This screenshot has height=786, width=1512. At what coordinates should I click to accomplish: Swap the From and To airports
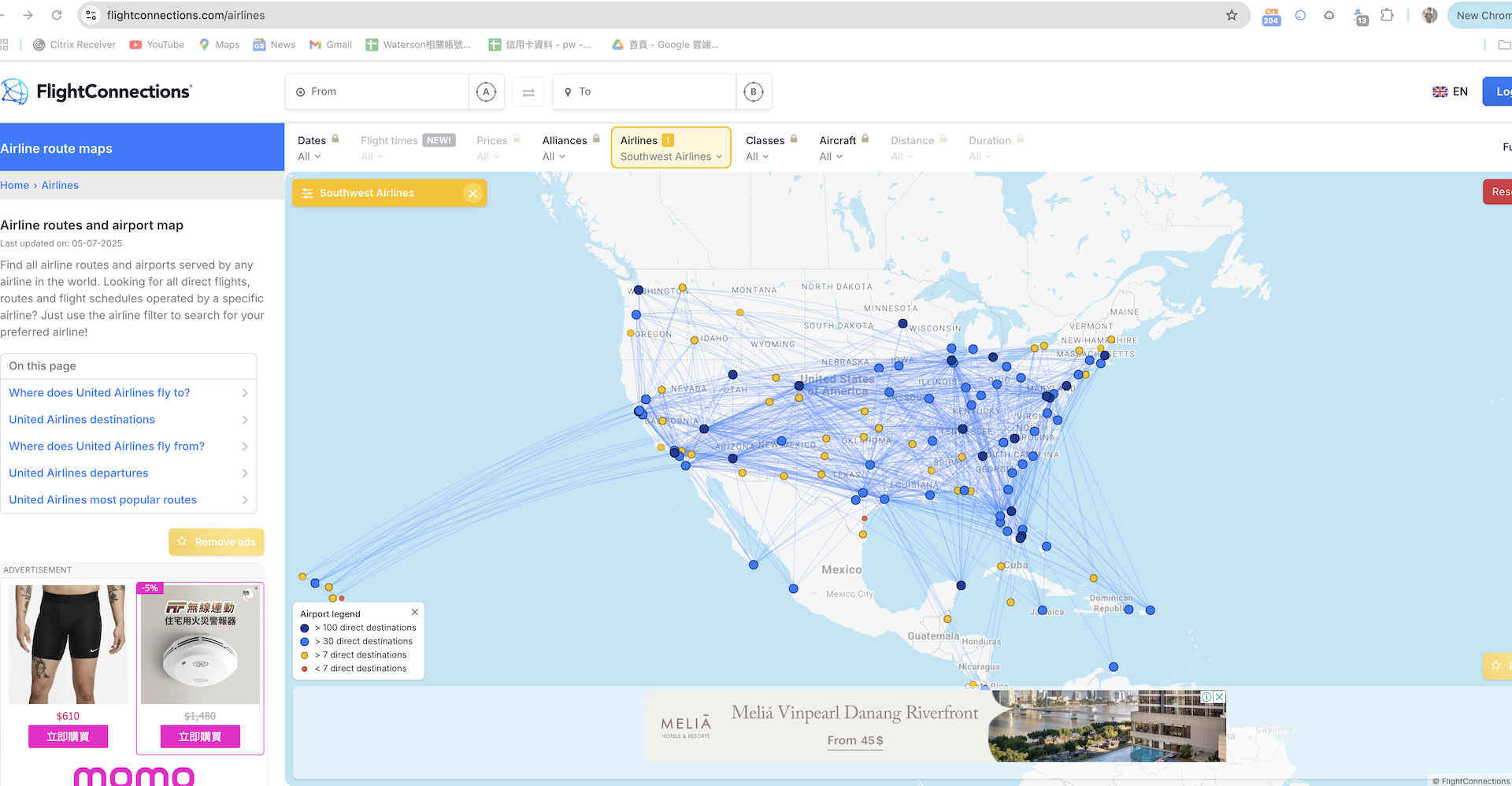(x=528, y=92)
